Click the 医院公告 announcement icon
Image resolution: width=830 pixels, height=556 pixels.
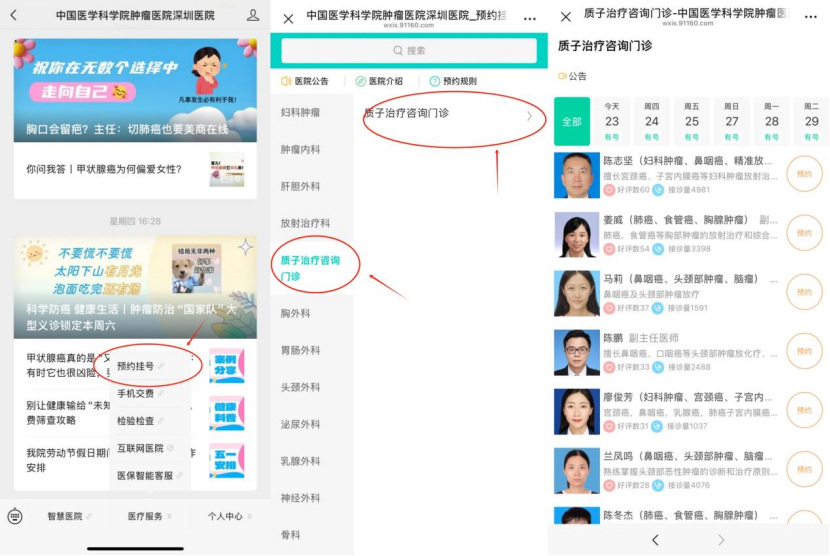coord(287,81)
